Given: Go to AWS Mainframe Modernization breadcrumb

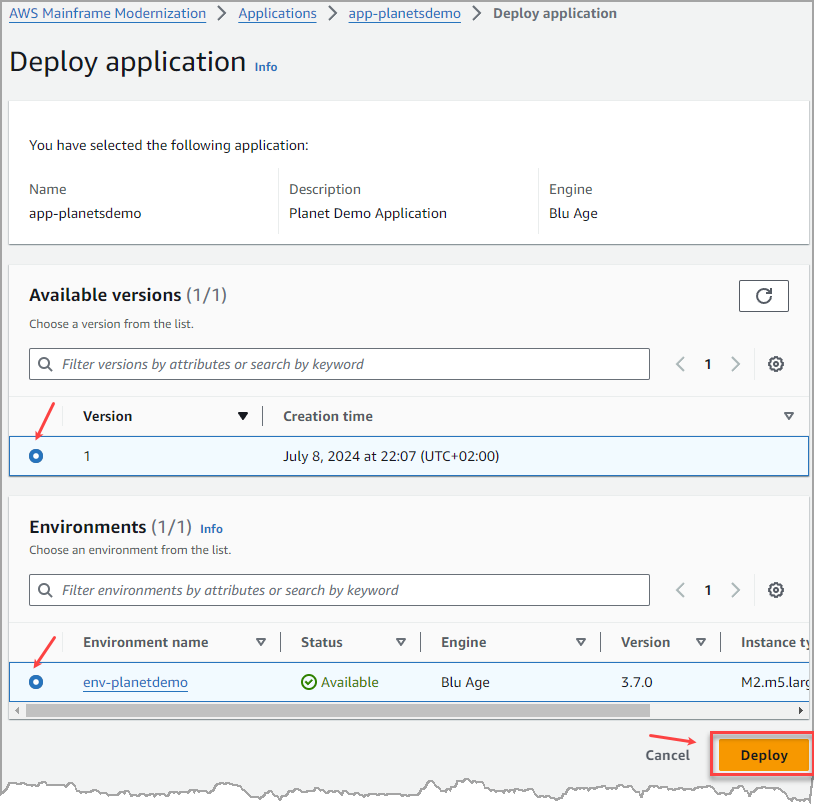Looking at the screenshot, I should tap(107, 14).
